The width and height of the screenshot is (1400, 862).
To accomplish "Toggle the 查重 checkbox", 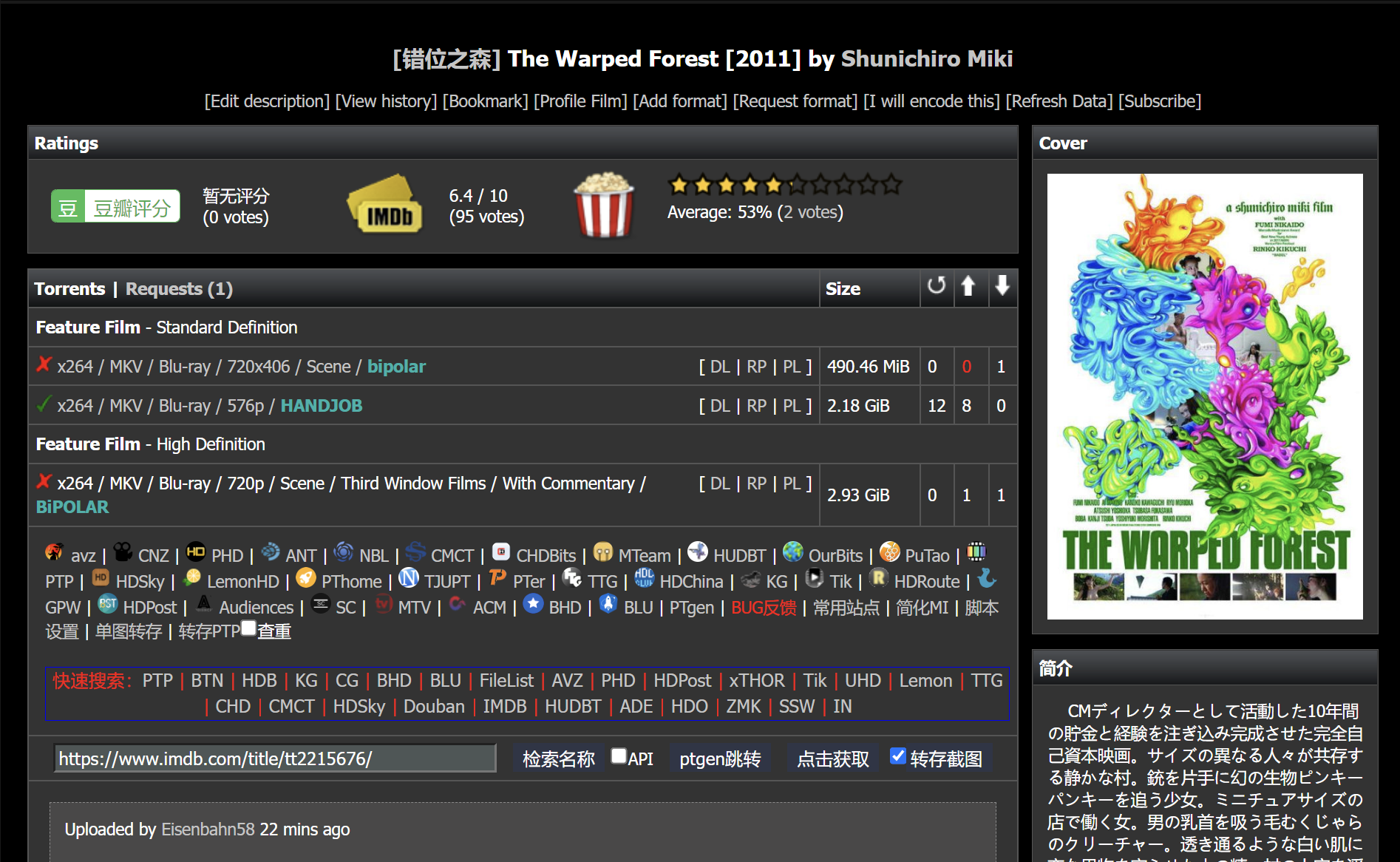I will [x=249, y=628].
